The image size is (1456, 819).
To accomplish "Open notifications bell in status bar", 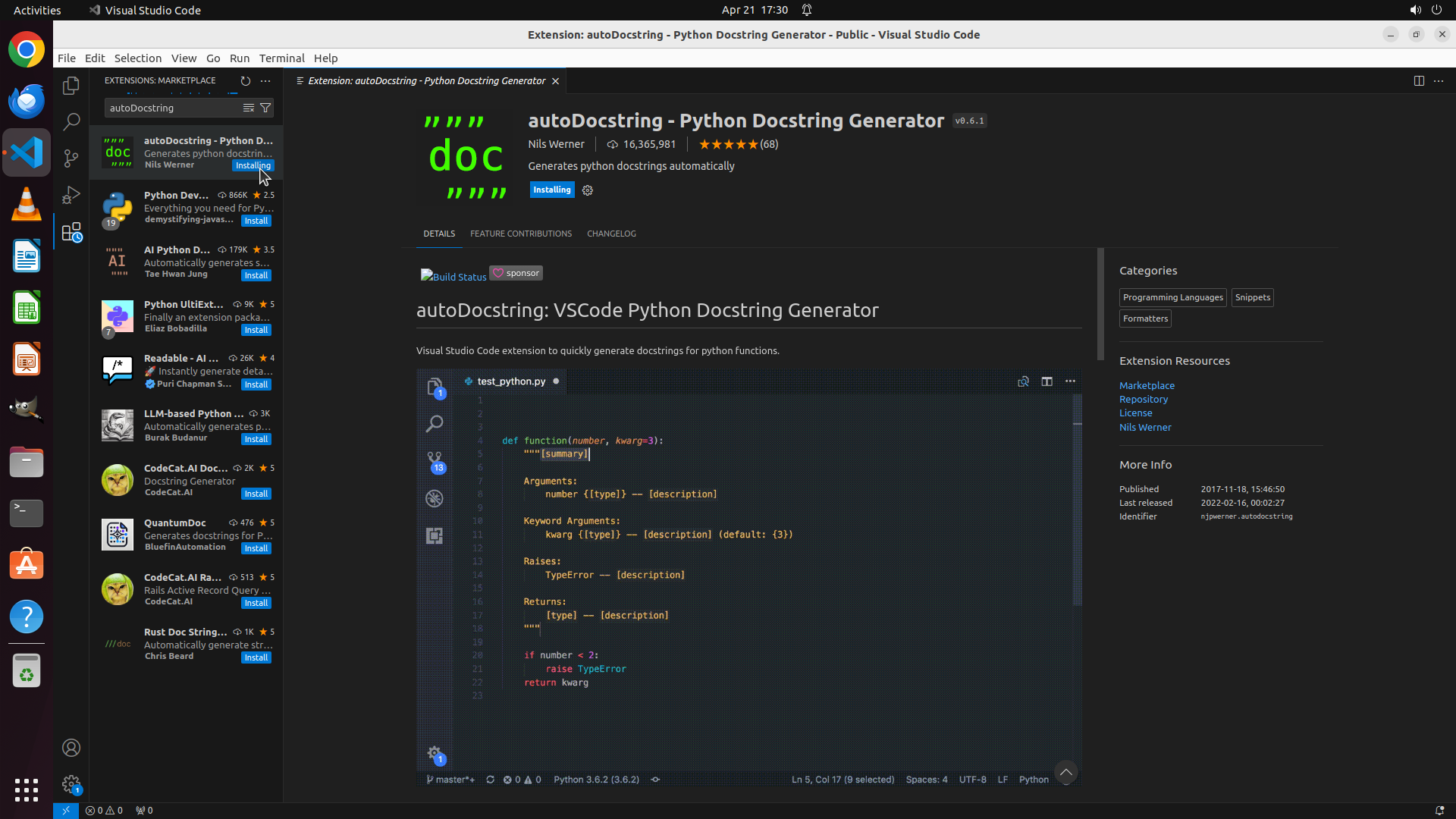I will pyautogui.click(x=1439, y=810).
